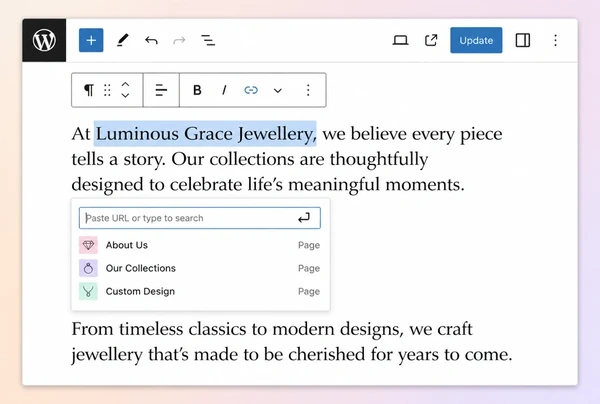Click the block drag handle
The height and width of the screenshot is (404, 600).
point(107,90)
